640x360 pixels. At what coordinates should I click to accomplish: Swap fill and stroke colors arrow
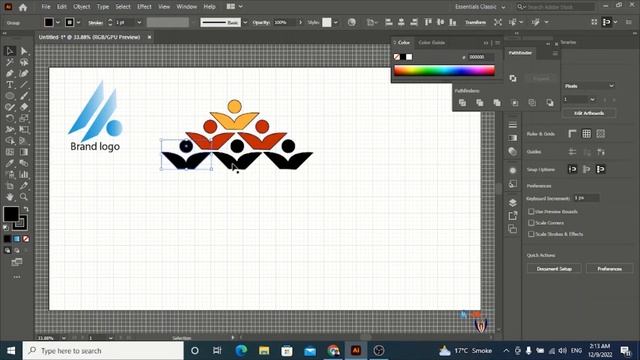[26, 209]
